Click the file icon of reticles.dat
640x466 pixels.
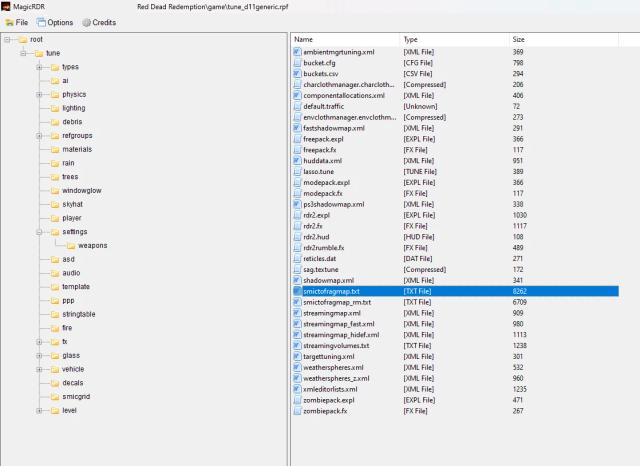[297, 259]
